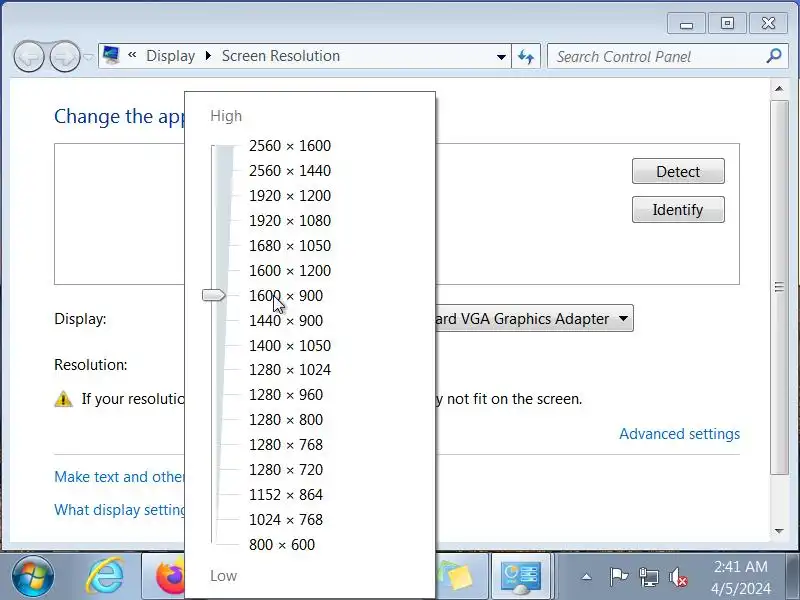
Task: Click the search magnifier icon
Action: tap(773, 56)
